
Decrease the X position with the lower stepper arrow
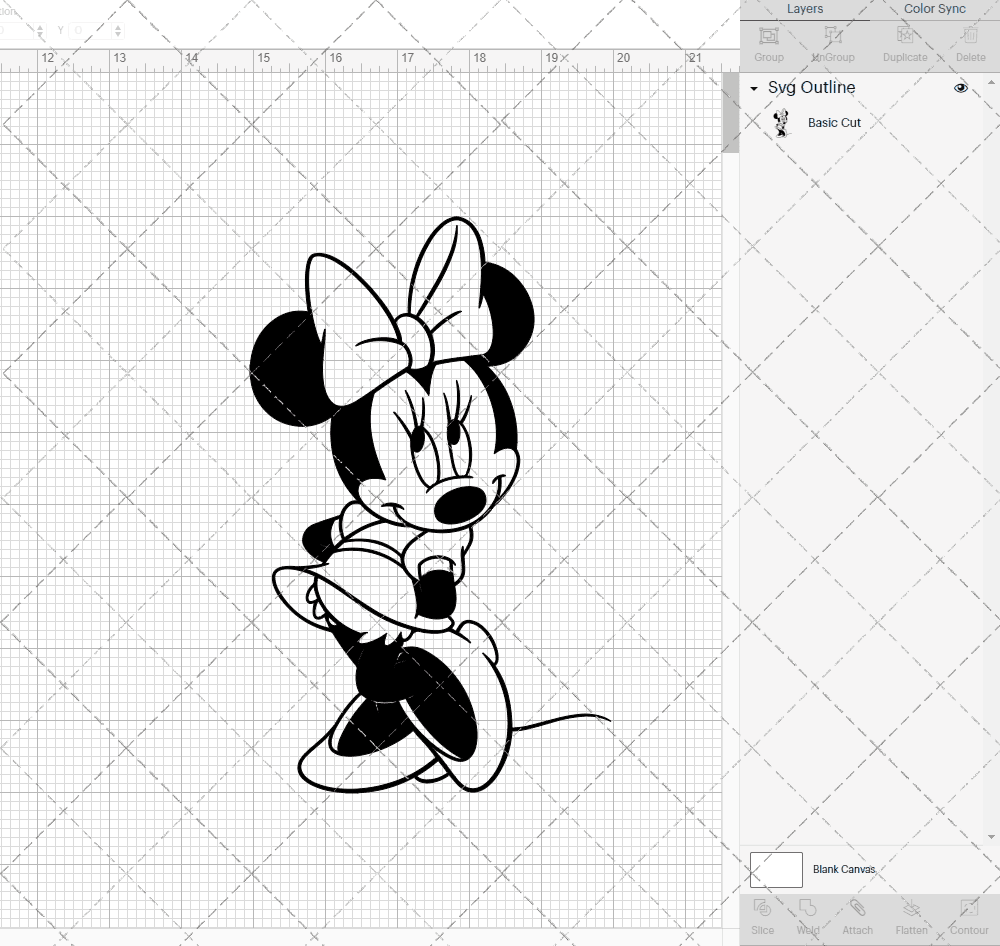point(40,34)
